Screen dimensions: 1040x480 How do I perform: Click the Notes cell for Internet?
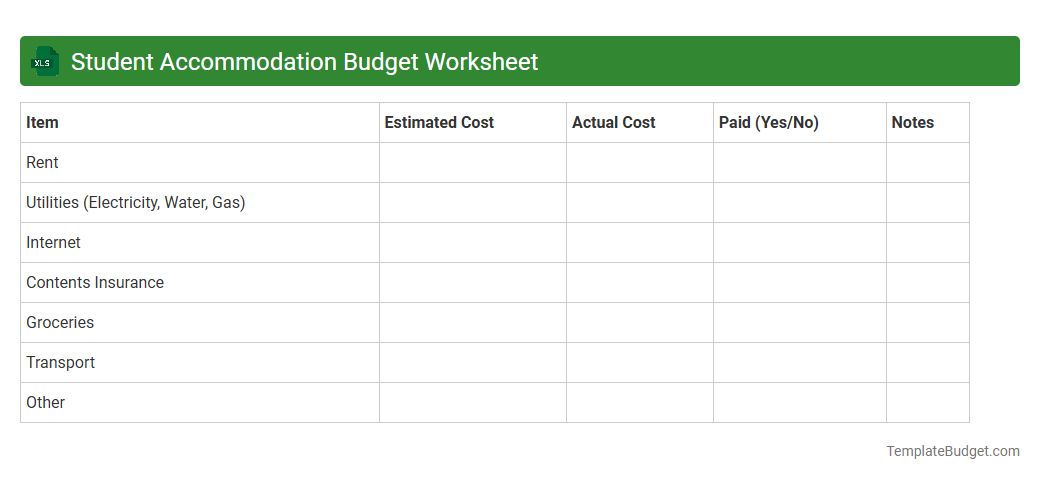[x=928, y=243]
